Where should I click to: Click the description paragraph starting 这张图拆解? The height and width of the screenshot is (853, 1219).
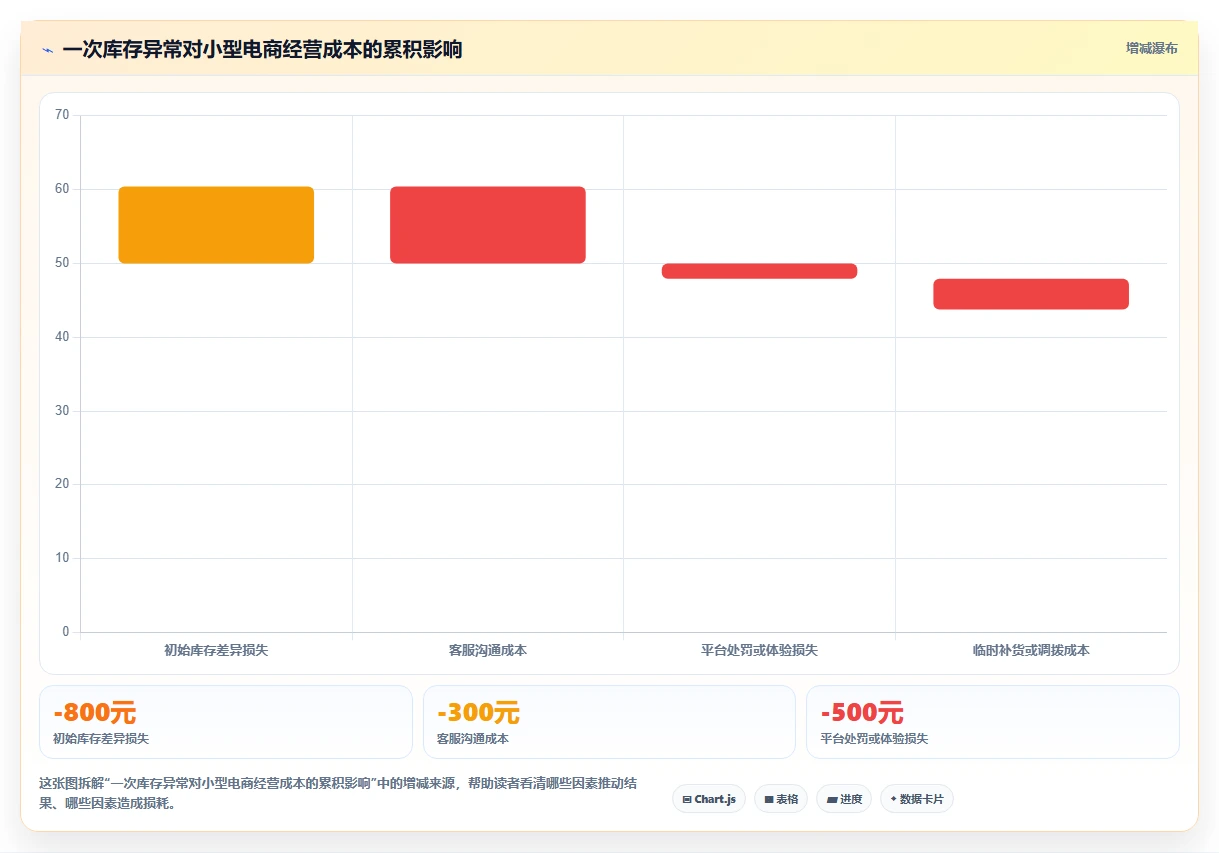click(338, 793)
